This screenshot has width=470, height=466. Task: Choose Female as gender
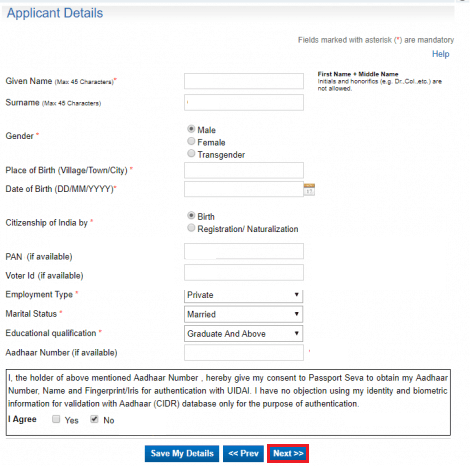coord(191,141)
